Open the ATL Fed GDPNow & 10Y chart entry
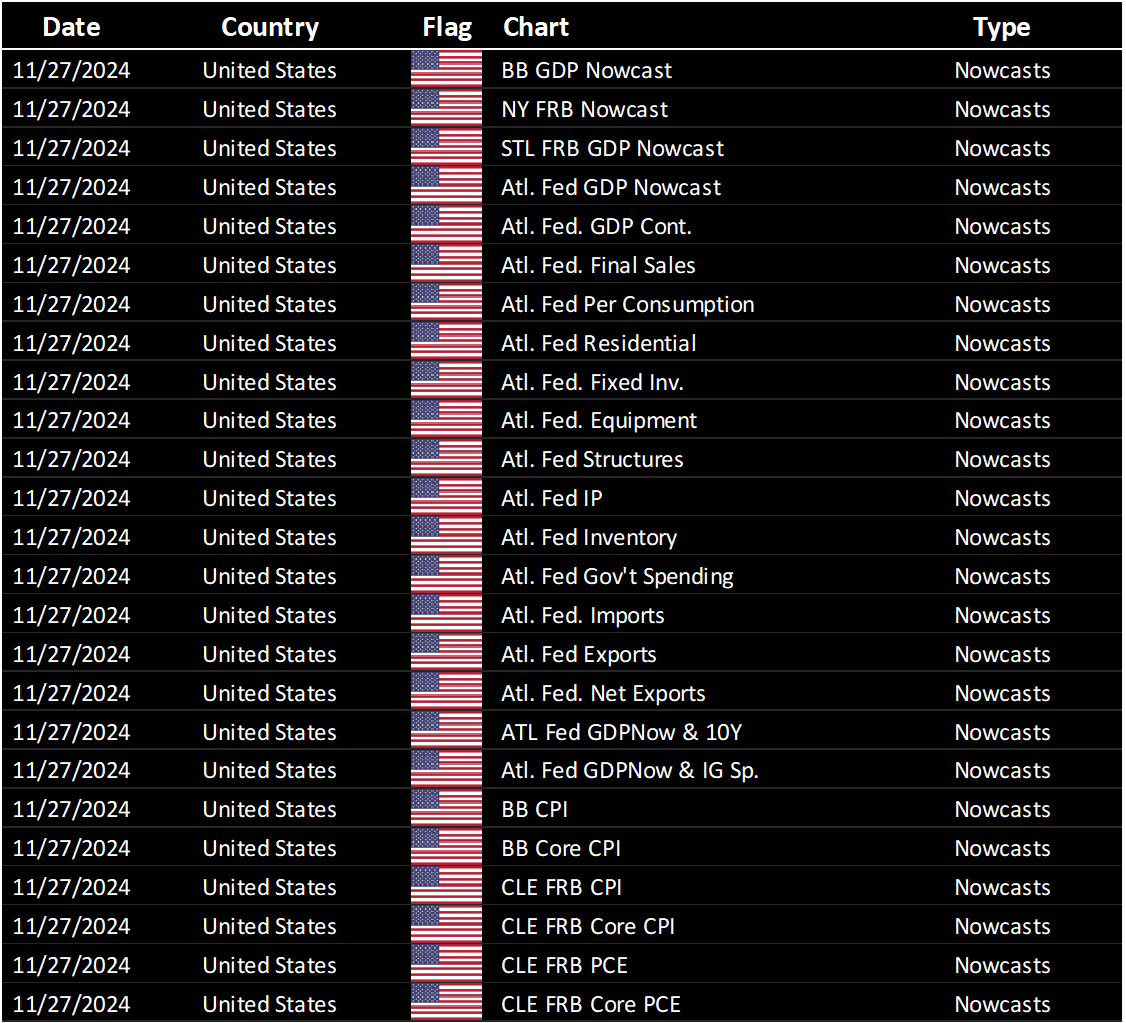 tap(621, 732)
